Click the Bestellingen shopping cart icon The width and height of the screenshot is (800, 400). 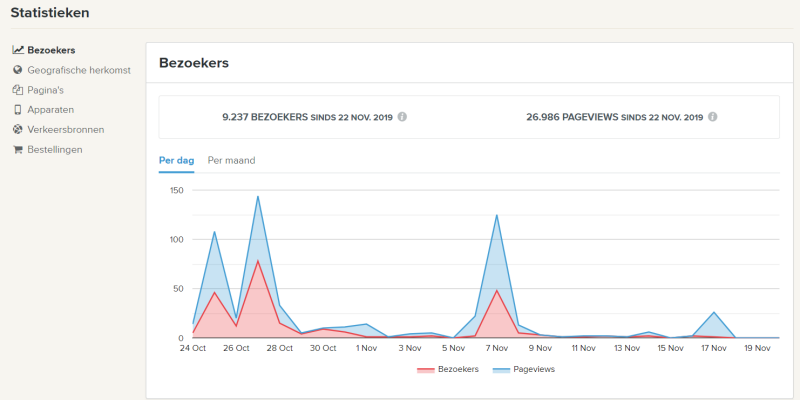click(18, 150)
